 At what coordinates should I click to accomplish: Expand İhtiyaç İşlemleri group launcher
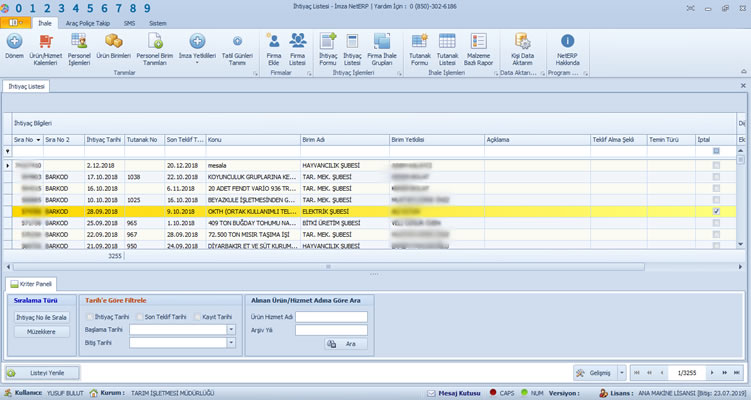pyautogui.click(x=399, y=73)
